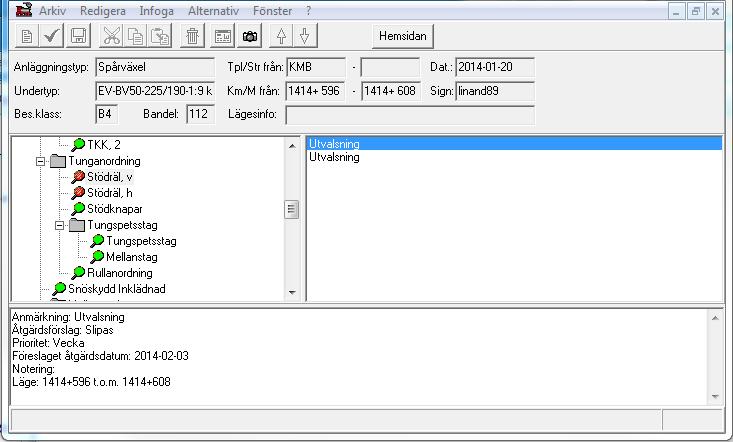Click the checkmark approve toolbar icon
The height and width of the screenshot is (442, 733).
click(x=51, y=36)
